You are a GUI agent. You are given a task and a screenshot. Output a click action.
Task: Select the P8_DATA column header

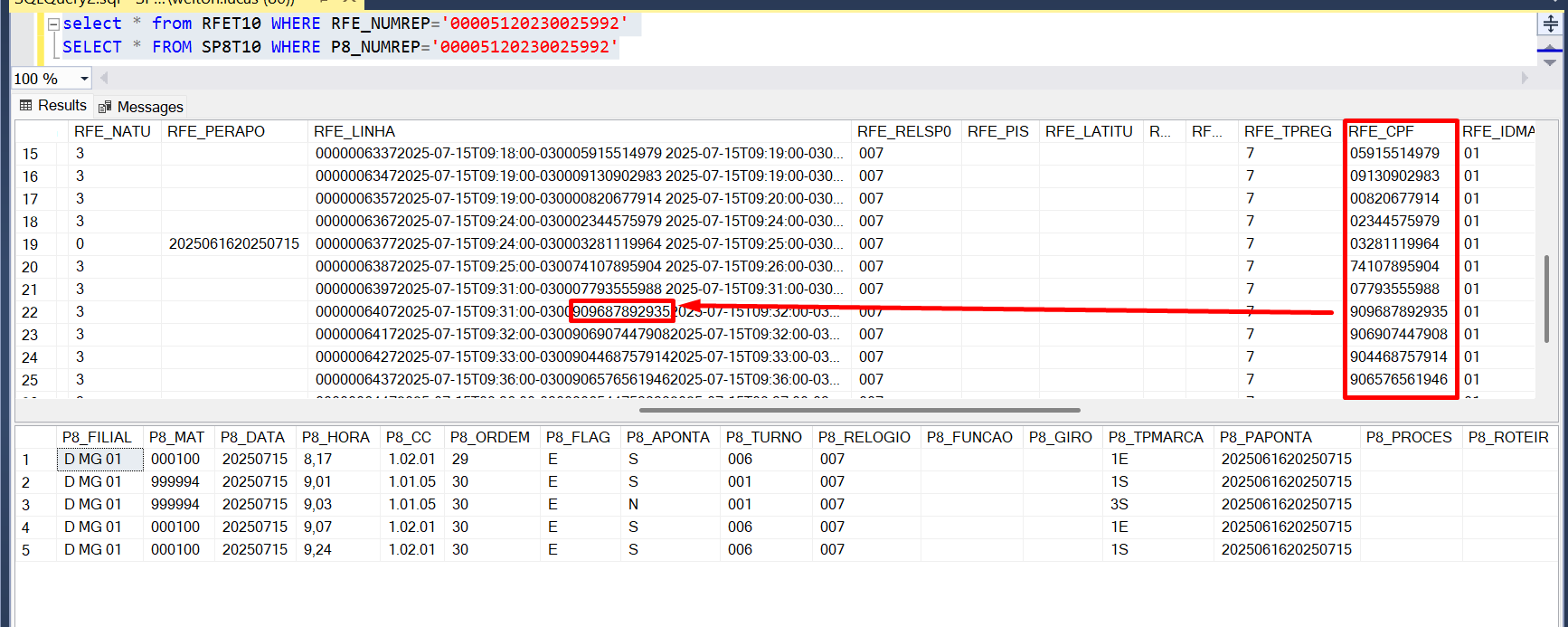tap(253, 438)
